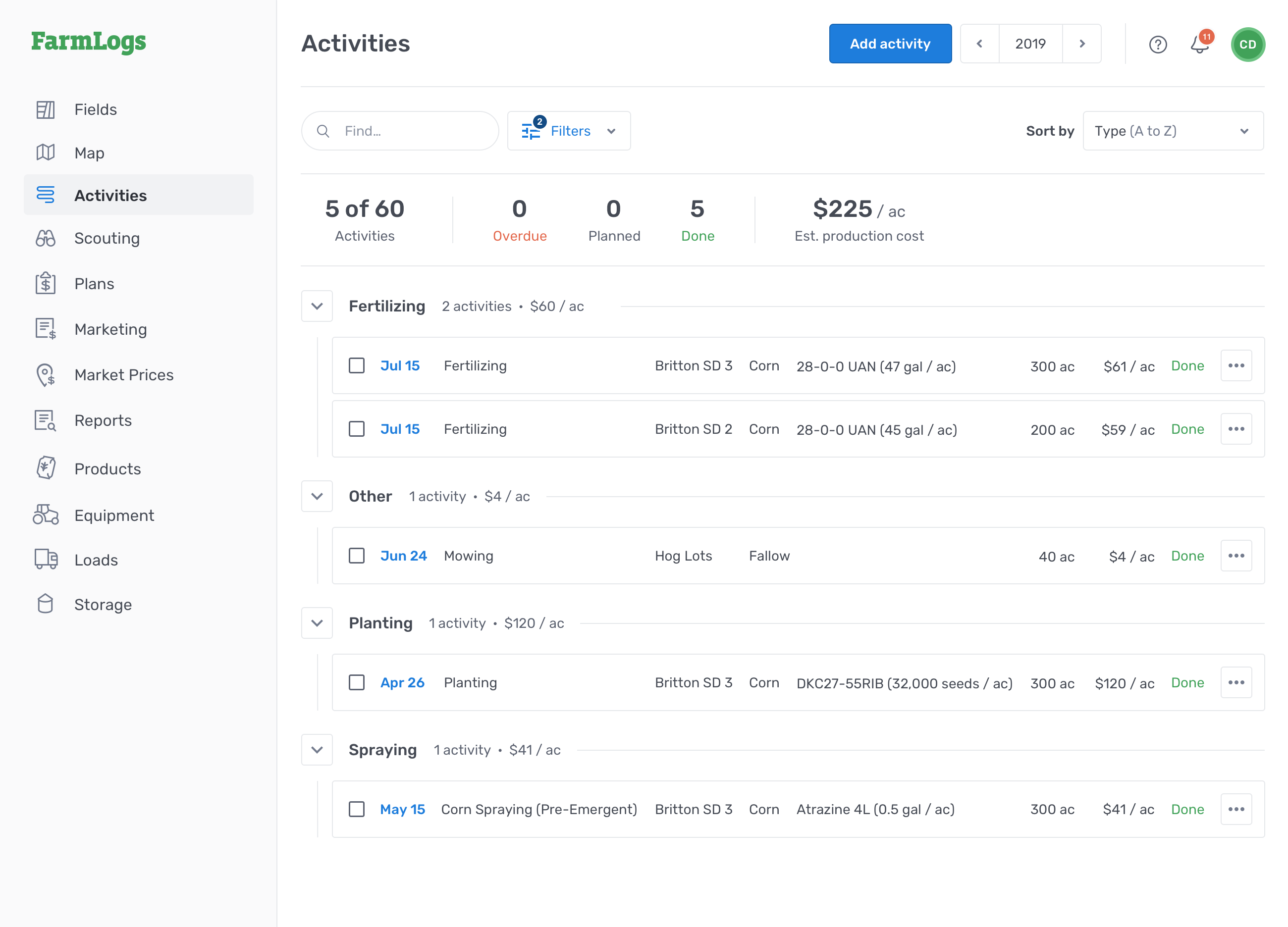The width and height of the screenshot is (1288, 927).
Task: Open the Jul 15 link for Britton SD 2
Action: pyautogui.click(x=400, y=429)
